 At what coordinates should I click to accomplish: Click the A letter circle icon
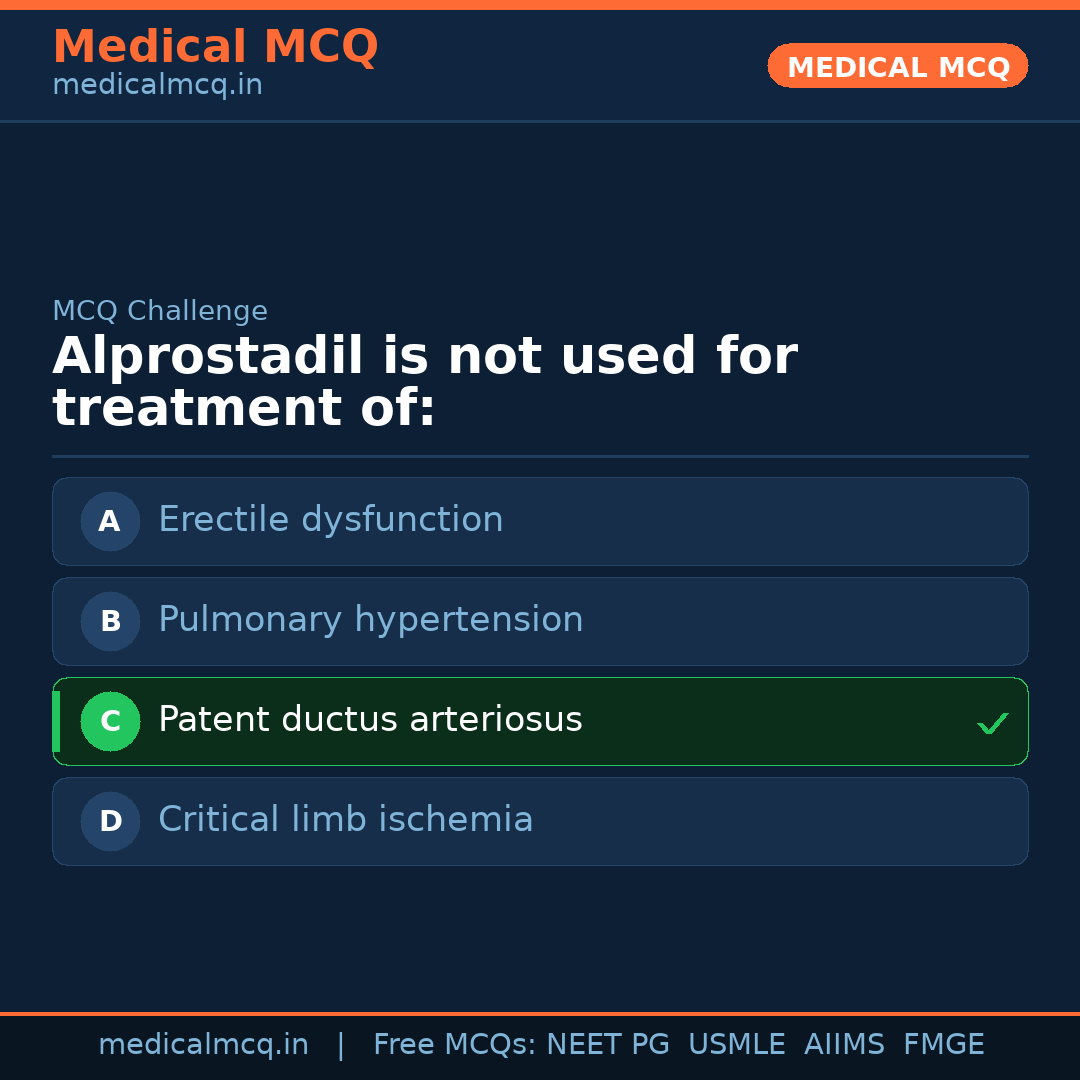(x=110, y=521)
